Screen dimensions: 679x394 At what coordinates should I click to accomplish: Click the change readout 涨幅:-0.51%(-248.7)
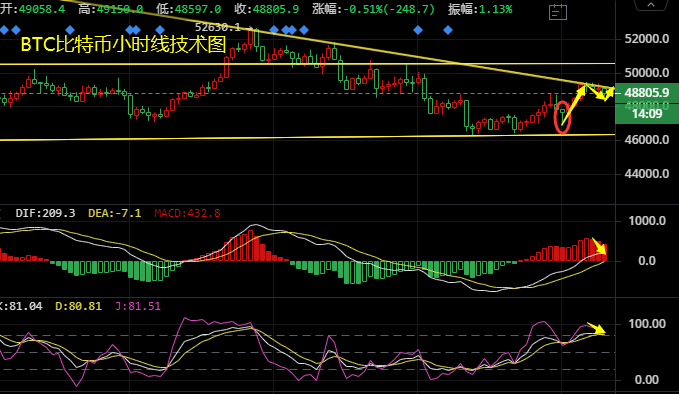tap(373, 9)
